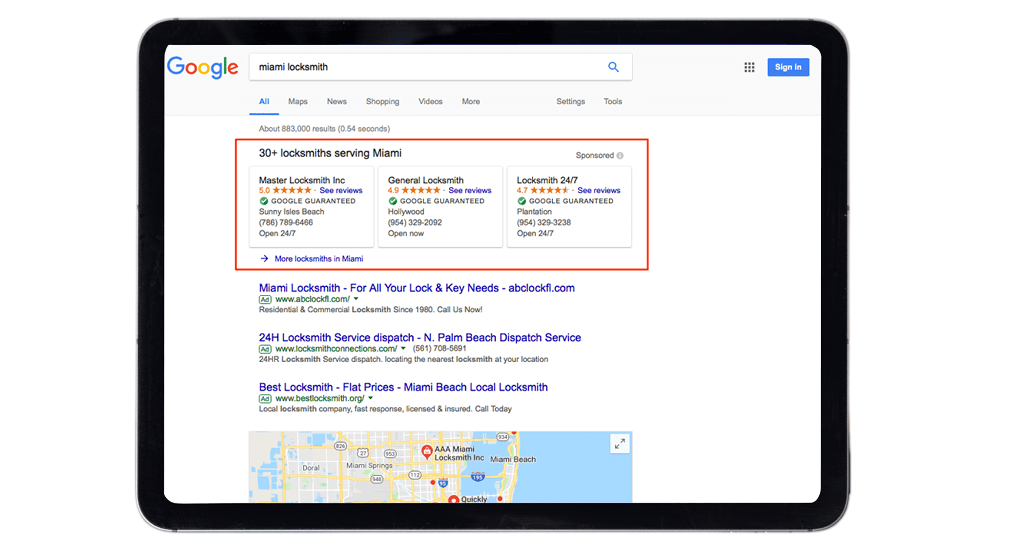Click arrow beside More locksmiths in Miami

[264, 259]
